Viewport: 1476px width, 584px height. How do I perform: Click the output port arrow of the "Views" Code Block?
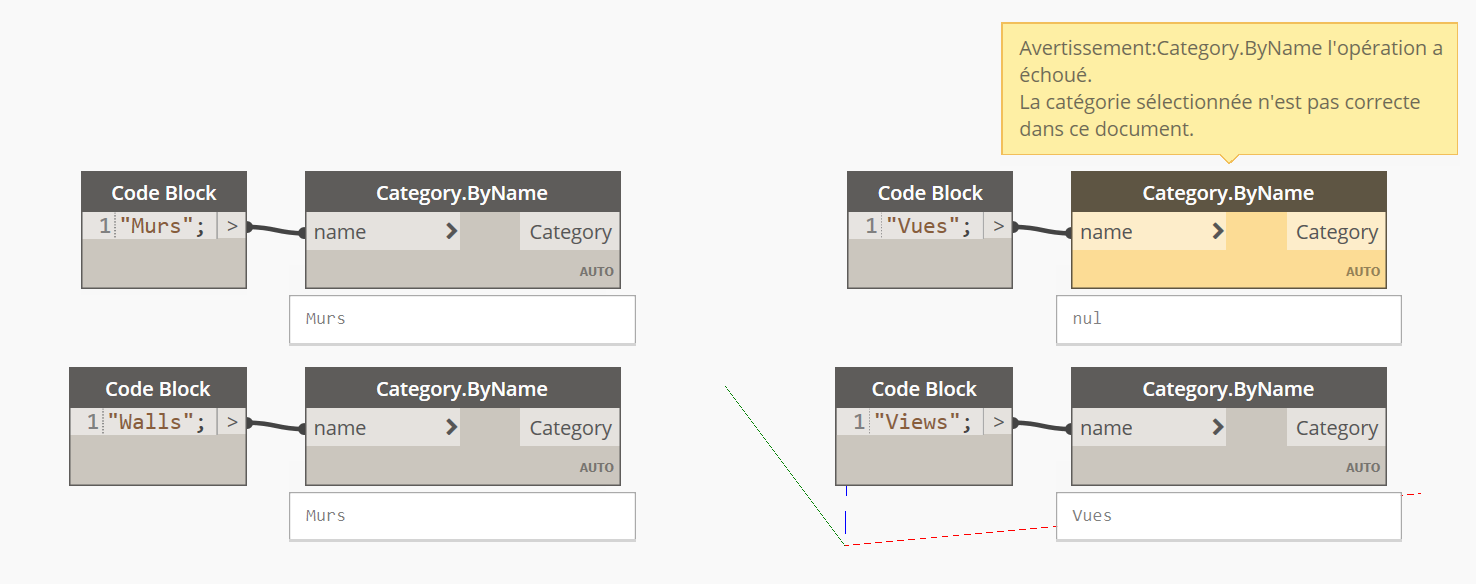click(998, 422)
